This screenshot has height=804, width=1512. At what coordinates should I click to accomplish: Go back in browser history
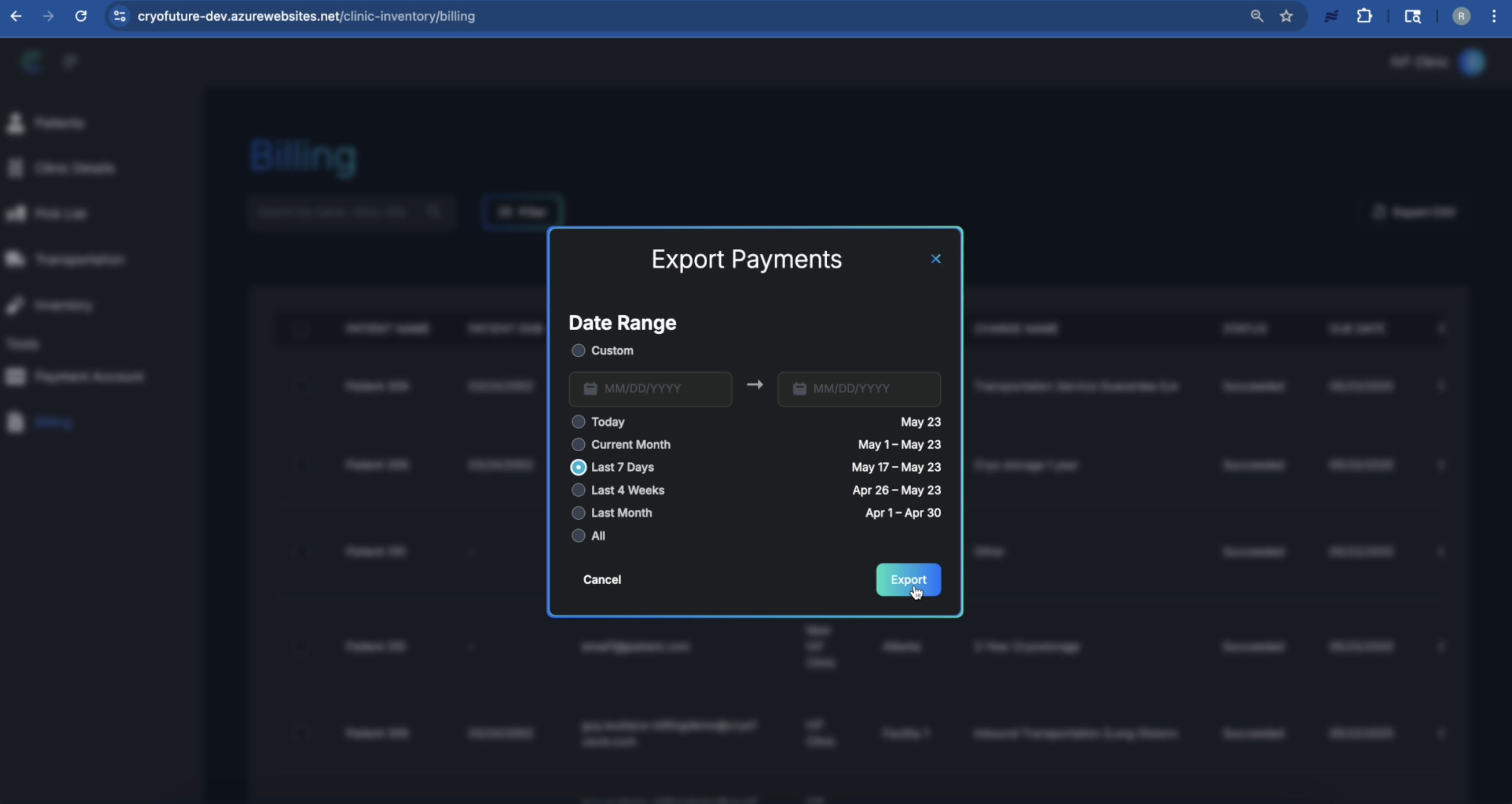[x=16, y=17]
